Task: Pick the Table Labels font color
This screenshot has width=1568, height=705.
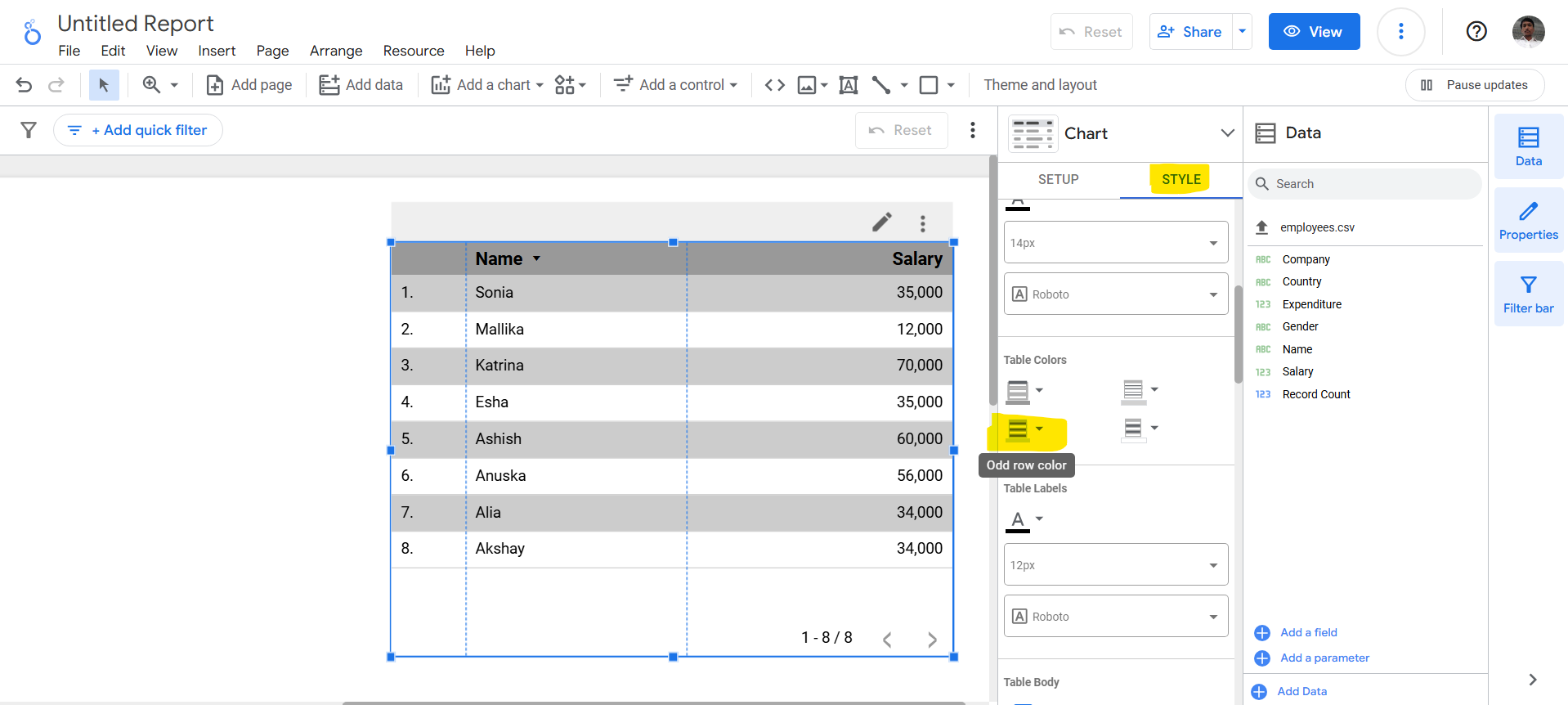Action: [x=1024, y=520]
